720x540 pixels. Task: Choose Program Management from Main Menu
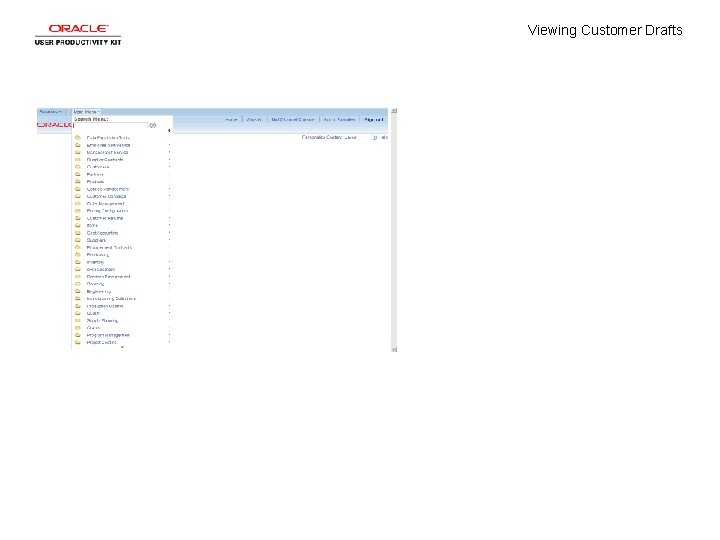click(x=108, y=335)
